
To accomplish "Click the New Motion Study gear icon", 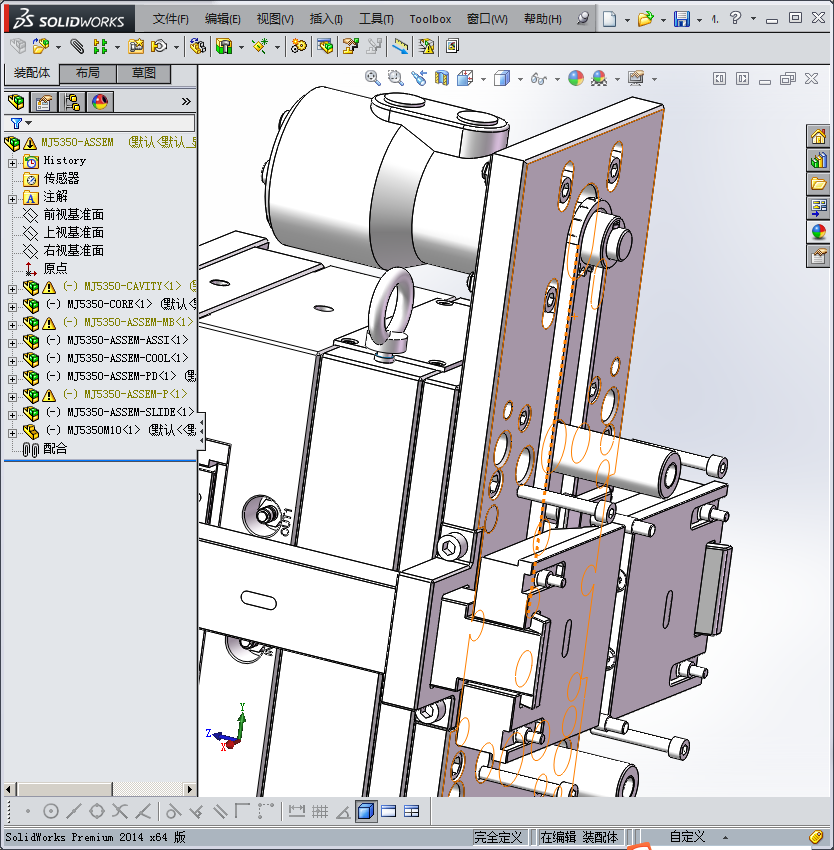I will click(x=298, y=47).
